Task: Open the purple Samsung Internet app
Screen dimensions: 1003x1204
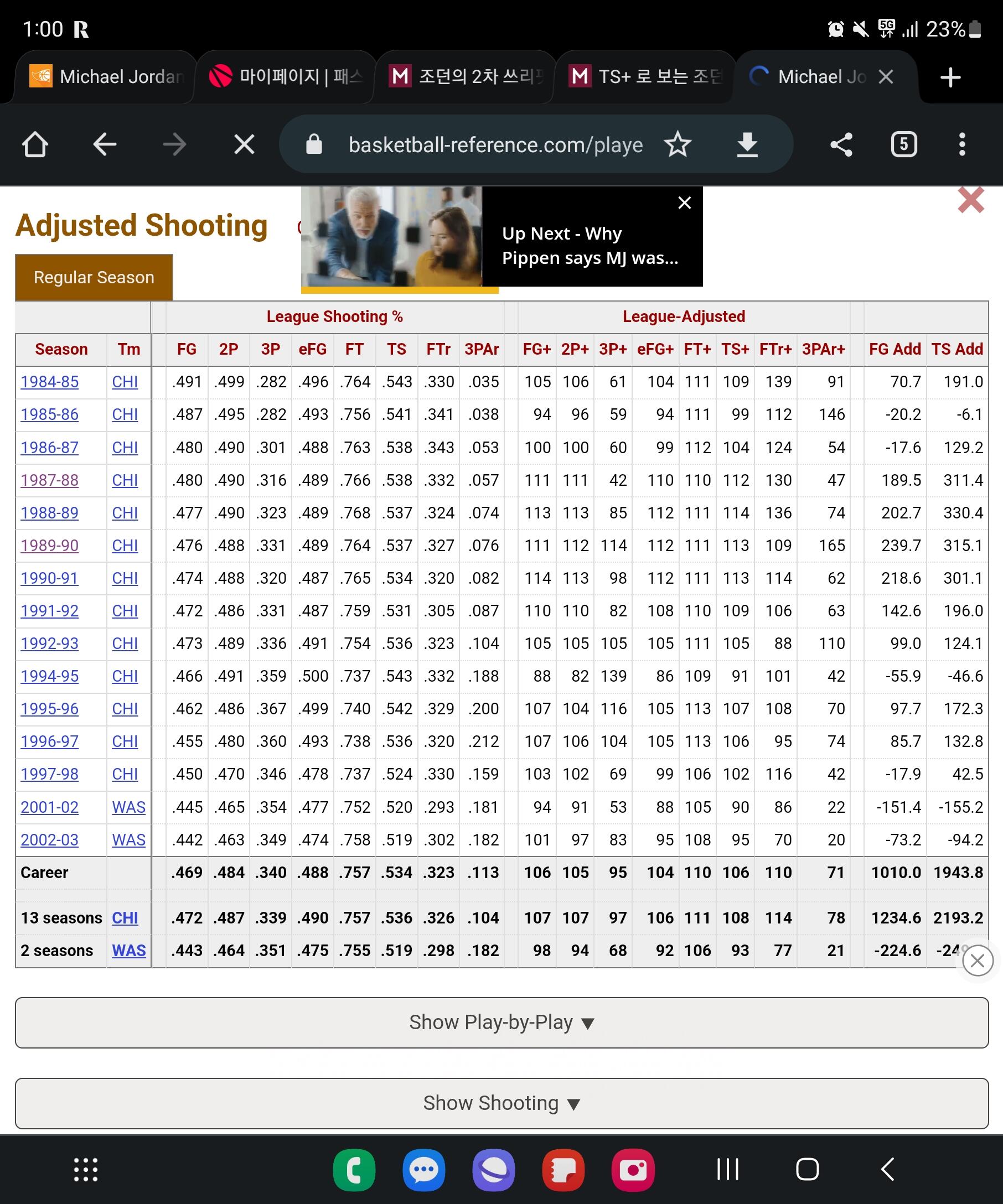Action: coord(494,1170)
